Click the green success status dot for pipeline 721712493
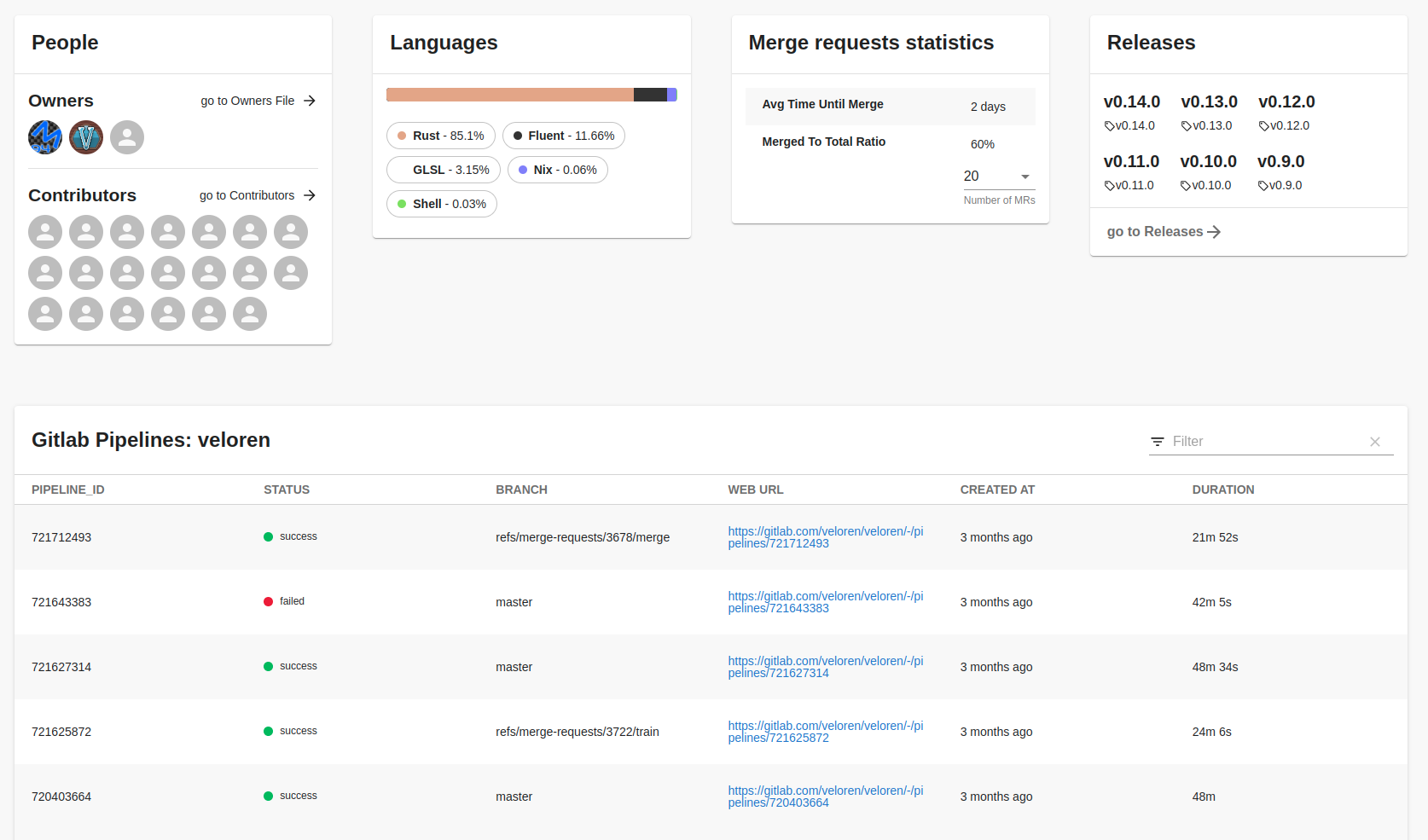 269,536
